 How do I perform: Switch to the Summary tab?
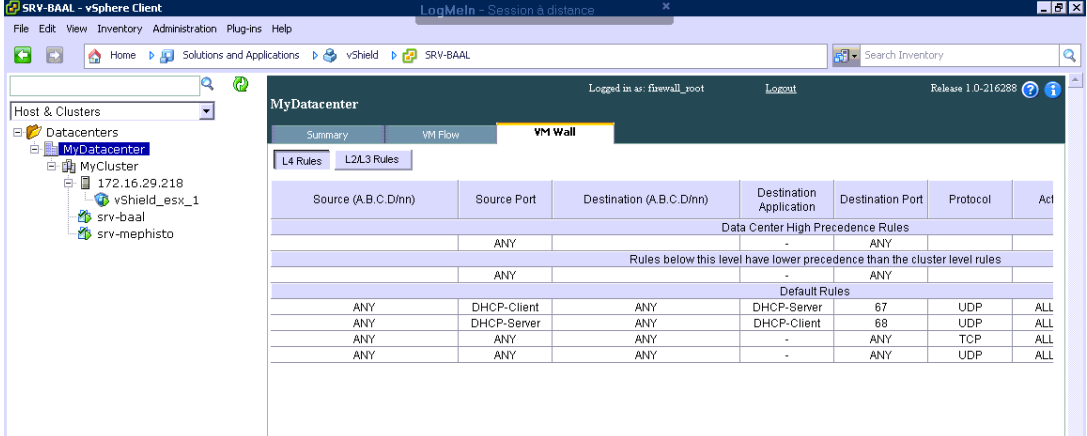click(x=327, y=134)
